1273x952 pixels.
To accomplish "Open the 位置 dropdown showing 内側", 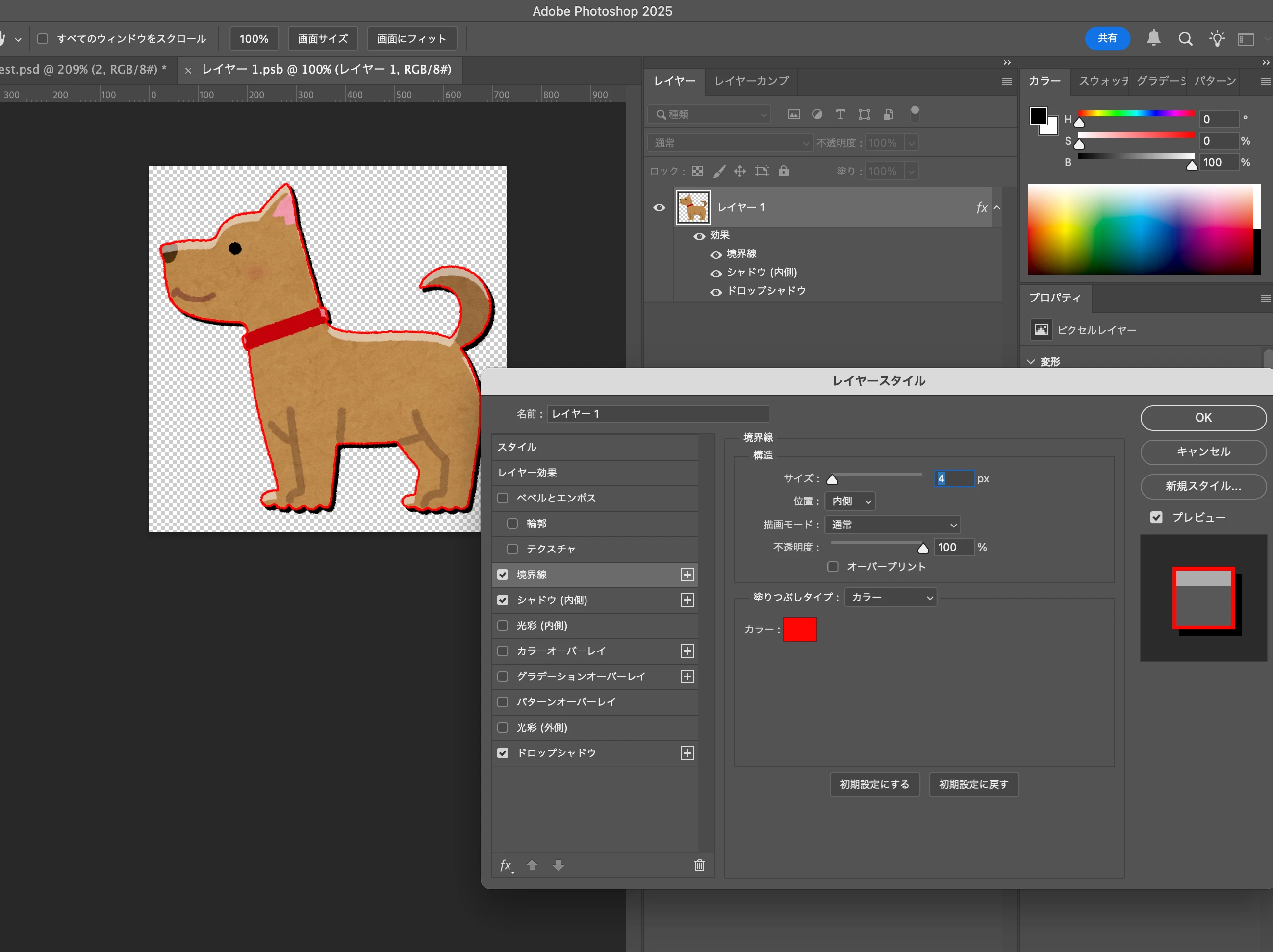I will coord(850,501).
